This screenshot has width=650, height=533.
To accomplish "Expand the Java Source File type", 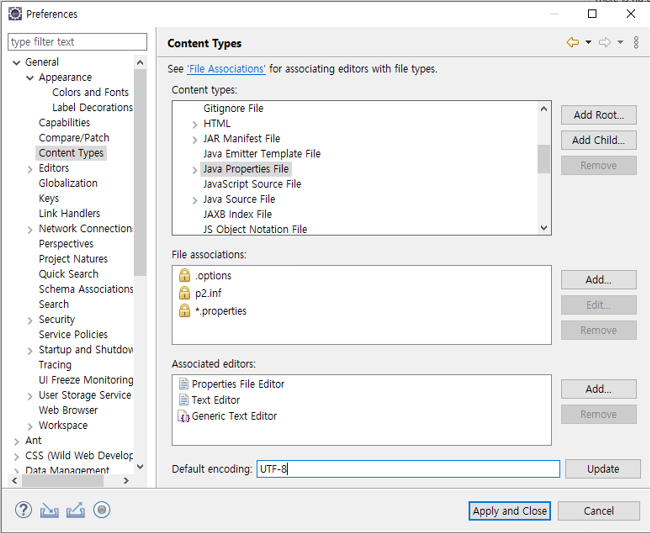I will 194,200.
